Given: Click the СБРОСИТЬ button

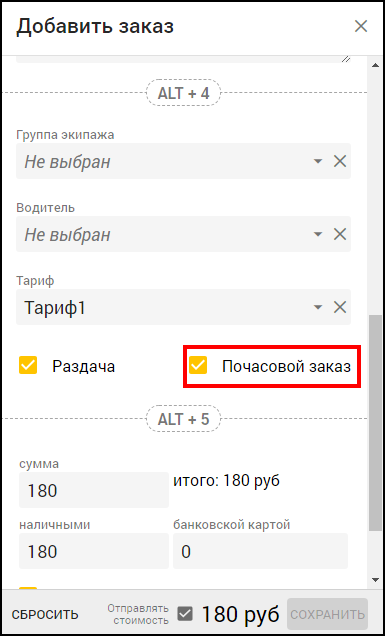Looking at the screenshot, I should (x=45, y=615).
